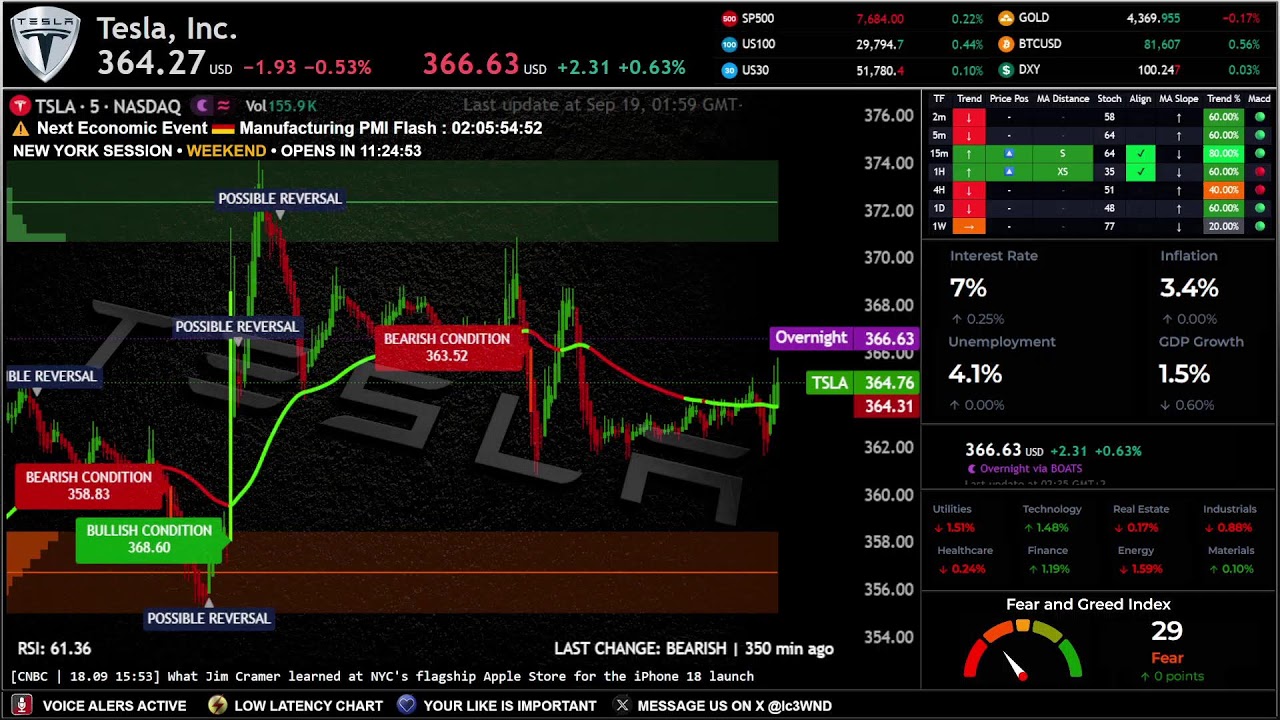The width and height of the screenshot is (1280, 720).
Task: Click the red 364.31 price tag
Action: tap(887, 406)
